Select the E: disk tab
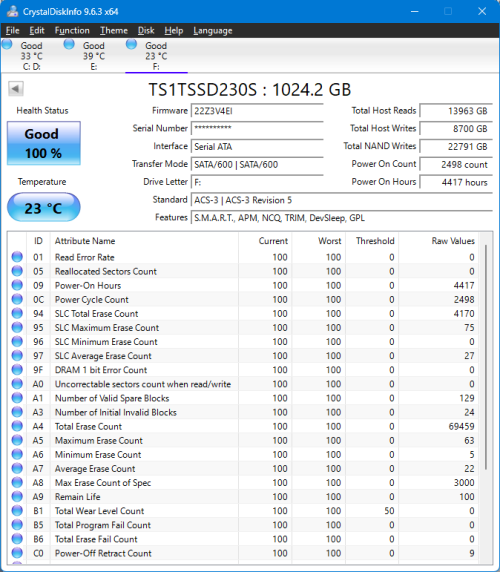Viewport: 500px width, 572px height. tap(94, 56)
